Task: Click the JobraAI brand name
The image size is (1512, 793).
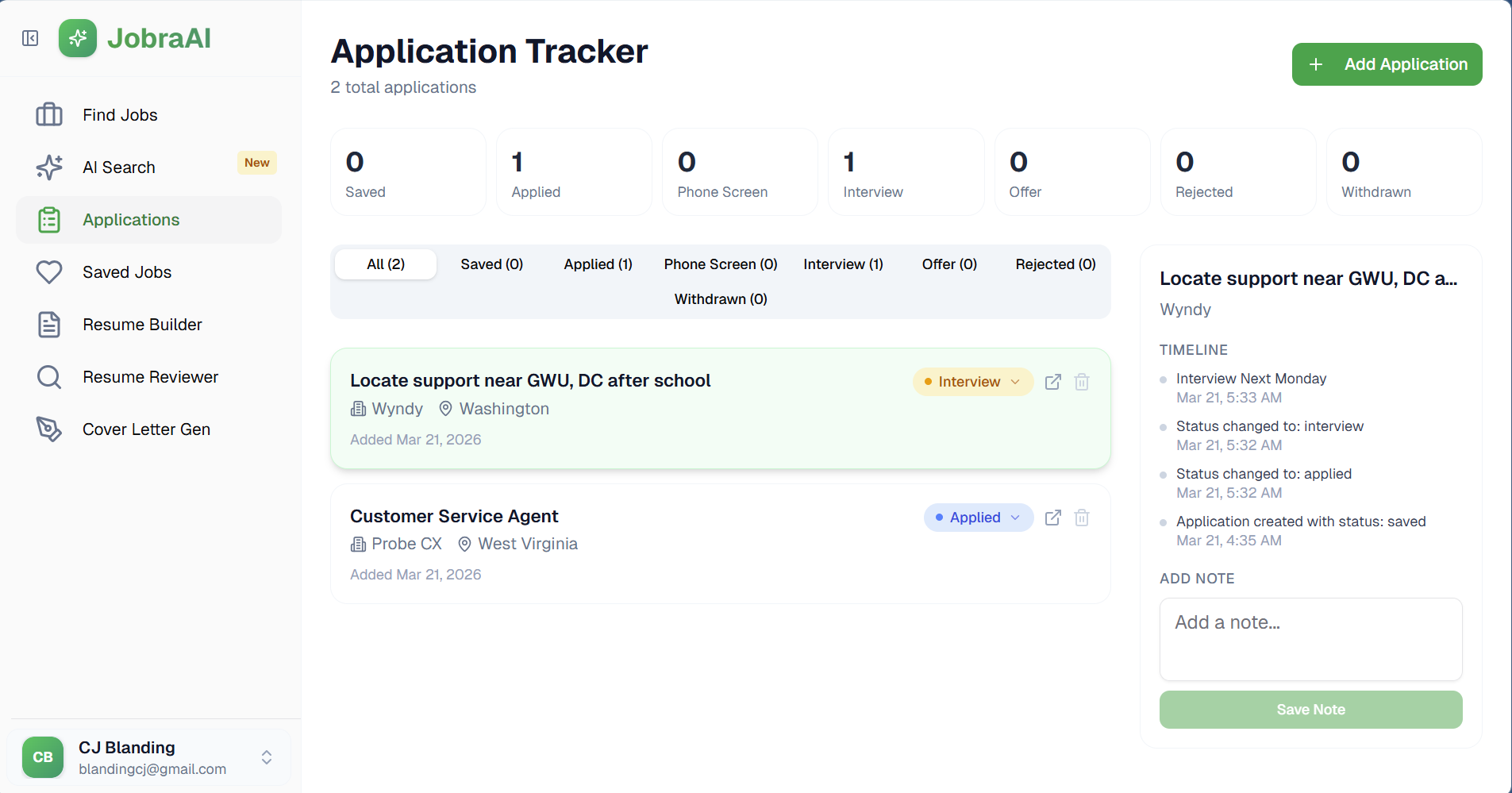Action: (x=159, y=38)
